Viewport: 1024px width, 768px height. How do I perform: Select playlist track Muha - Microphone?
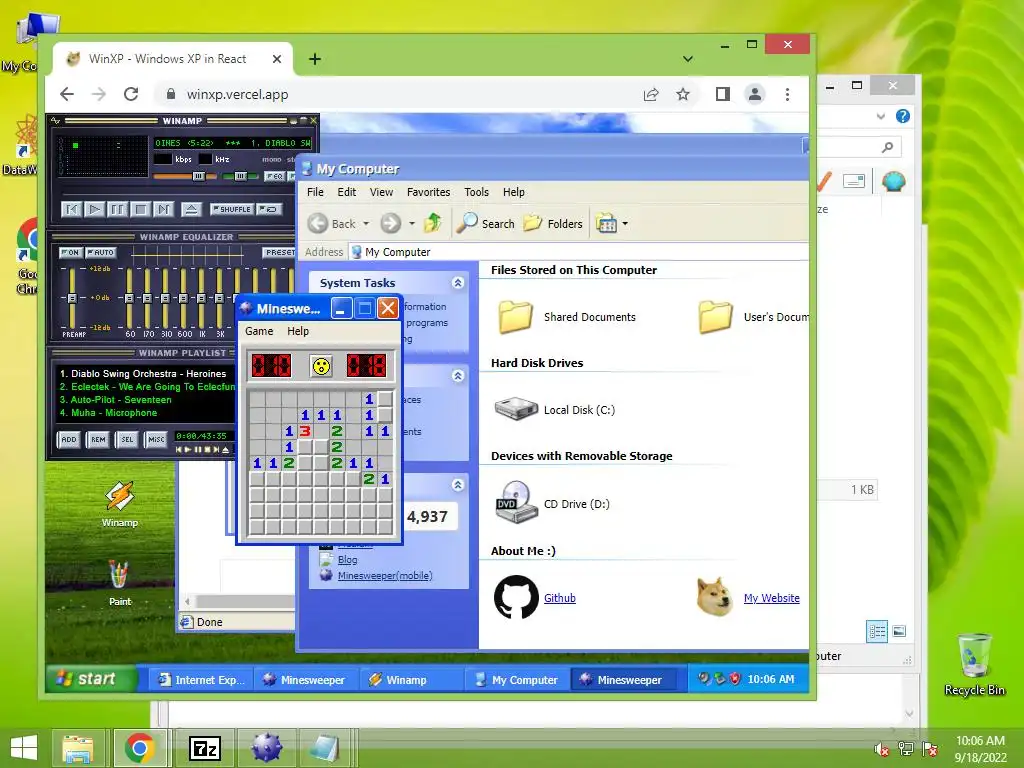click(x=108, y=413)
